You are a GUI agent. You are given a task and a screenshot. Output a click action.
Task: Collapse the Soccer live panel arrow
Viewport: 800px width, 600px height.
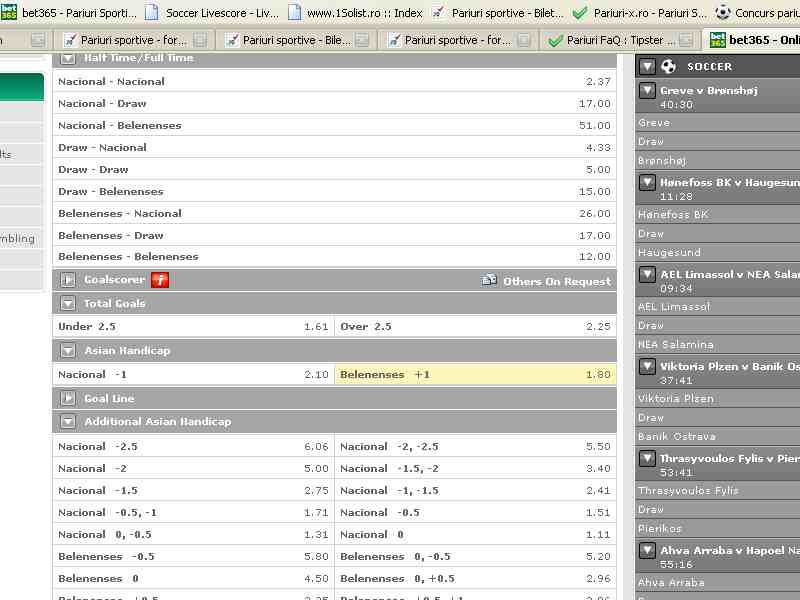tap(647, 66)
